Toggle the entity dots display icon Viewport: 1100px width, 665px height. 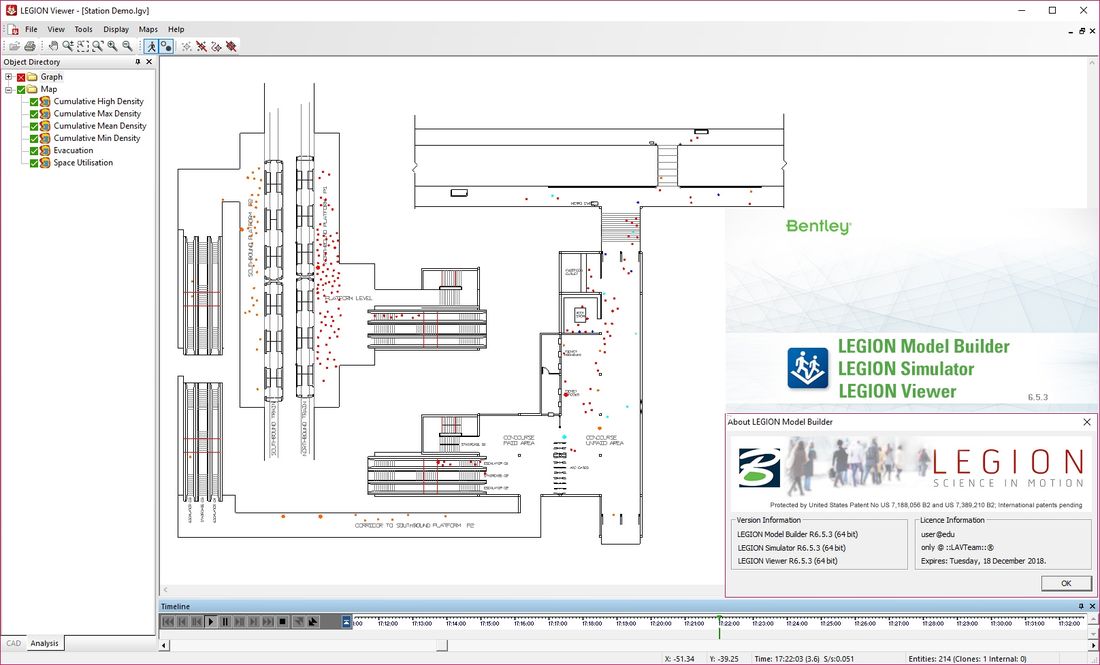166,46
